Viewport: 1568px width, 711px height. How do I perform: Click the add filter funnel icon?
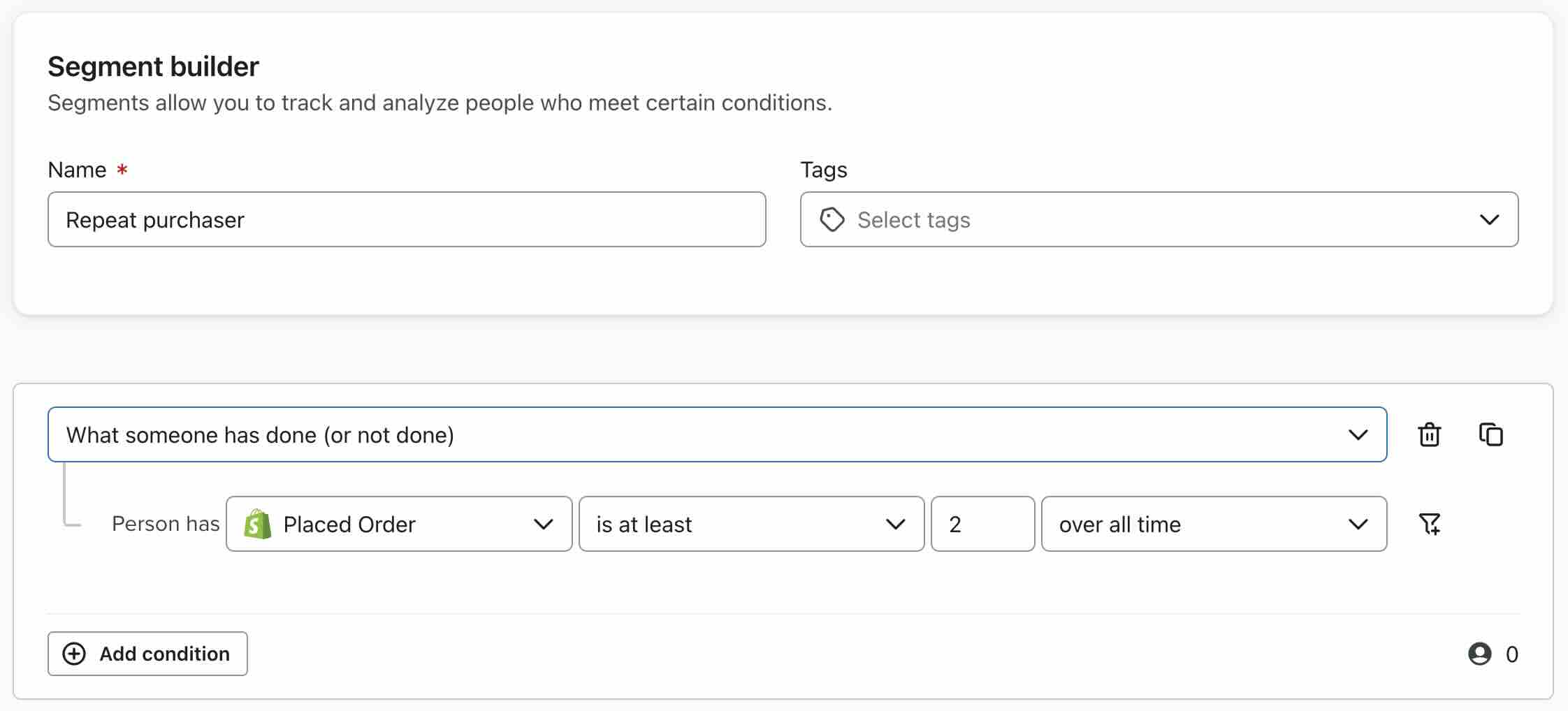pyautogui.click(x=1429, y=524)
